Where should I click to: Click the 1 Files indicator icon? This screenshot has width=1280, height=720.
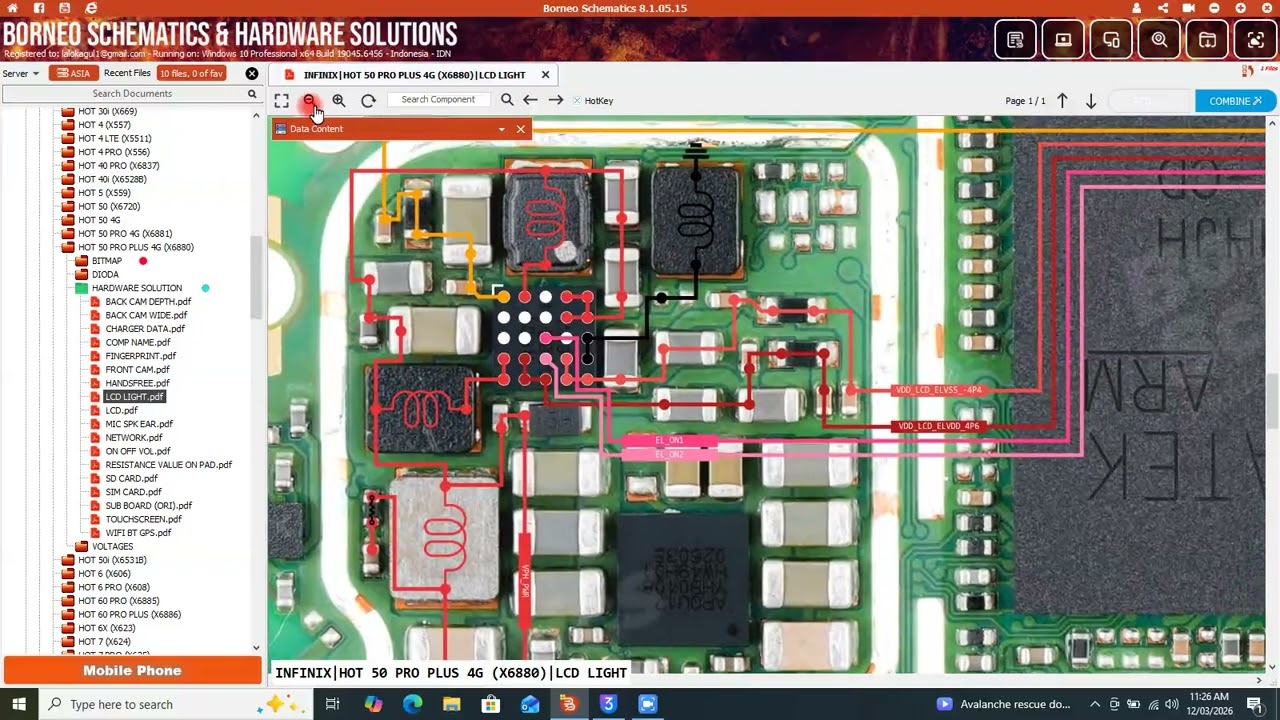(x=1247, y=71)
